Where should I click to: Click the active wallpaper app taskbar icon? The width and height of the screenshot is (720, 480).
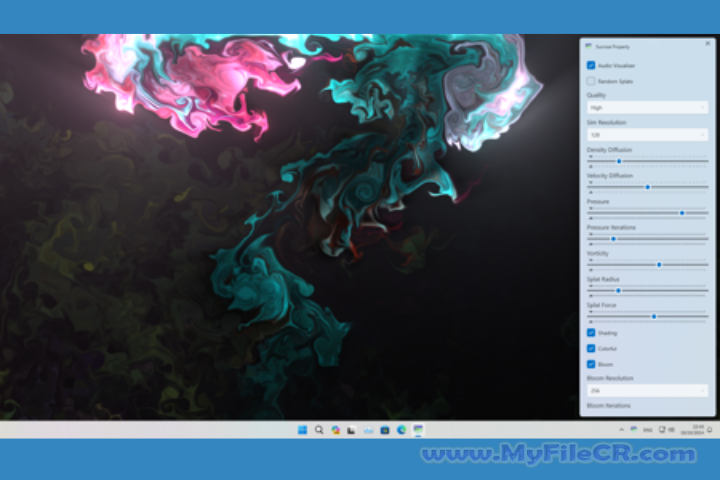click(418, 430)
